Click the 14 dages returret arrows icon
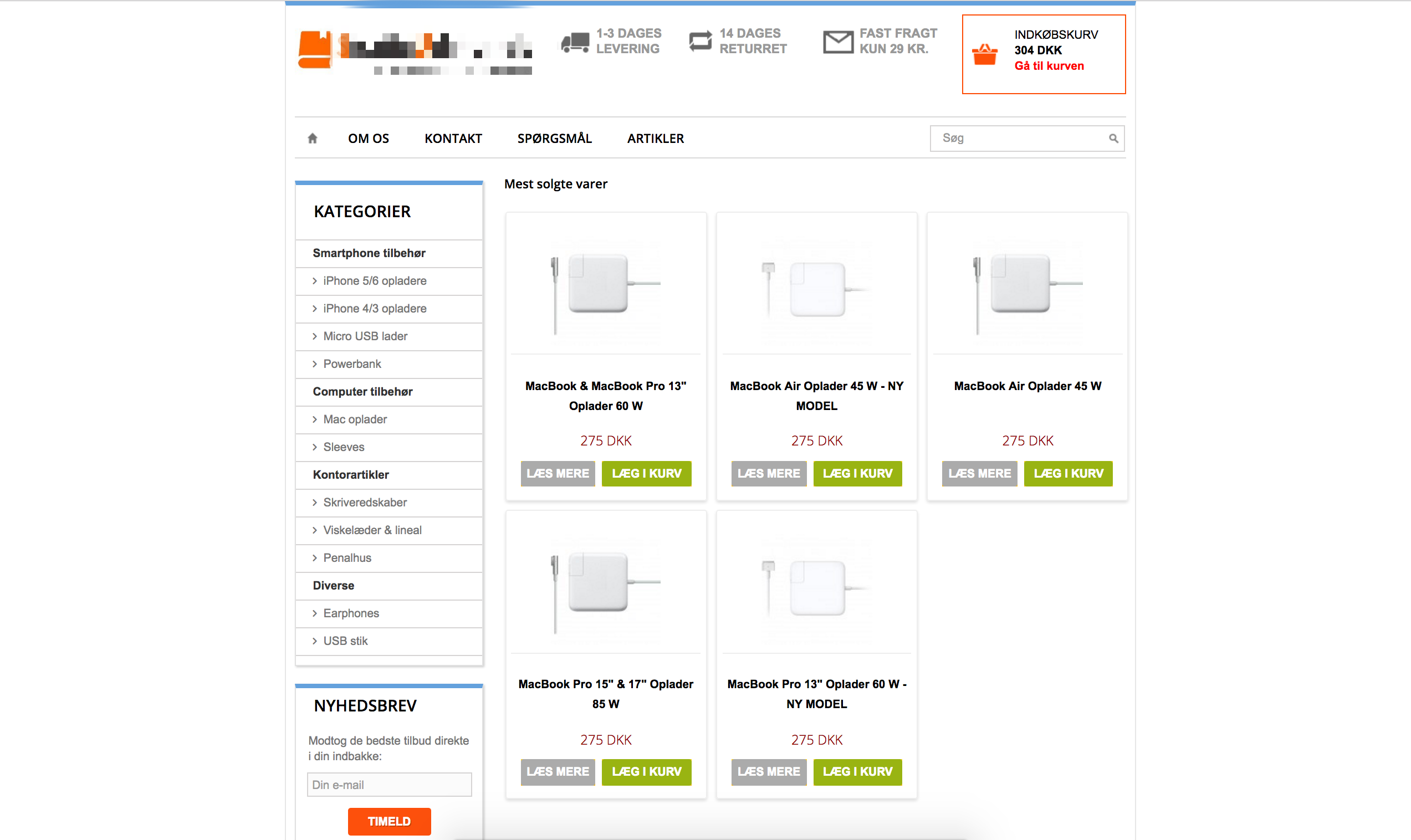 pyautogui.click(x=700, y=42)
